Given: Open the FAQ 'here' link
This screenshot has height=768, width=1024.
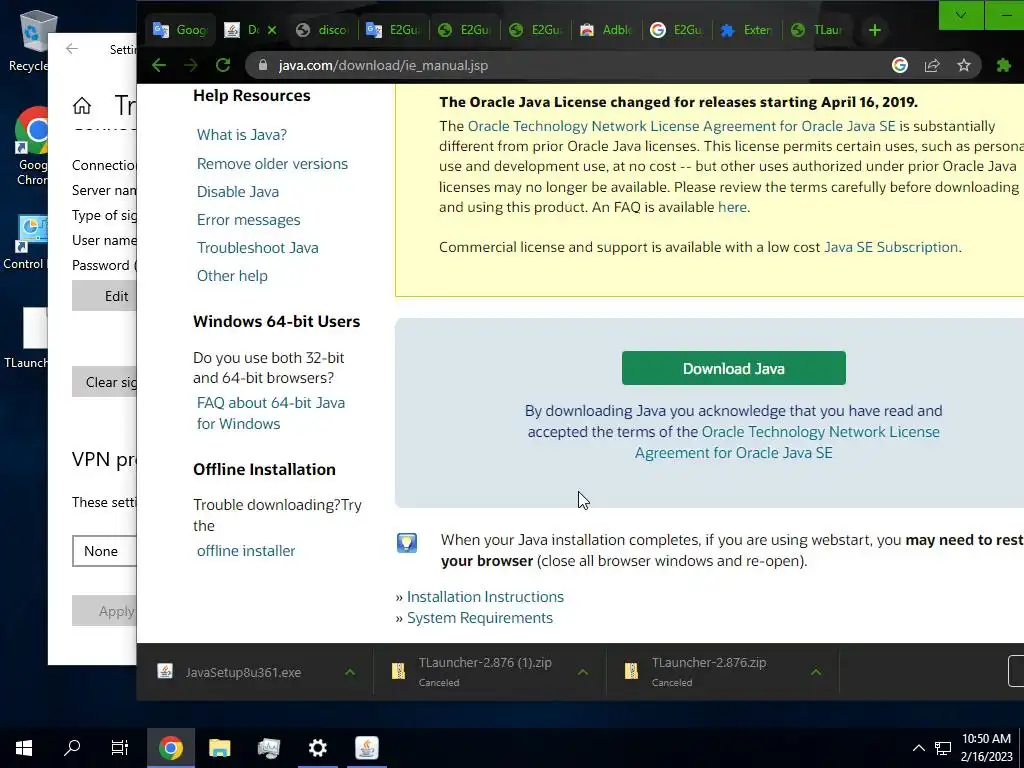Looking at the screenshot, I should coord(732,207).
